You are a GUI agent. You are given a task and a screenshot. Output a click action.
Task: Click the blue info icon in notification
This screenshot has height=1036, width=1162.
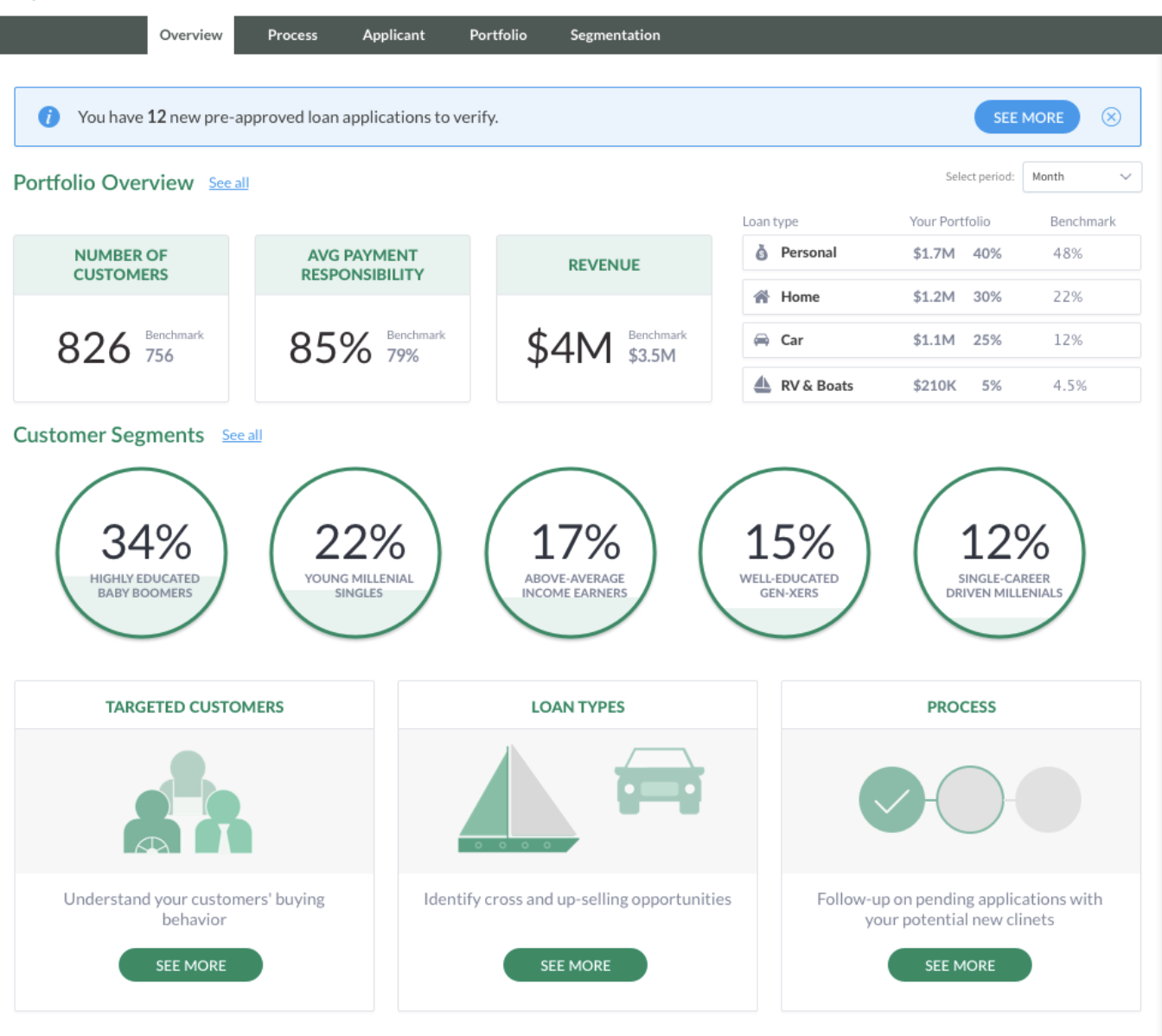[x=49, y=117]
